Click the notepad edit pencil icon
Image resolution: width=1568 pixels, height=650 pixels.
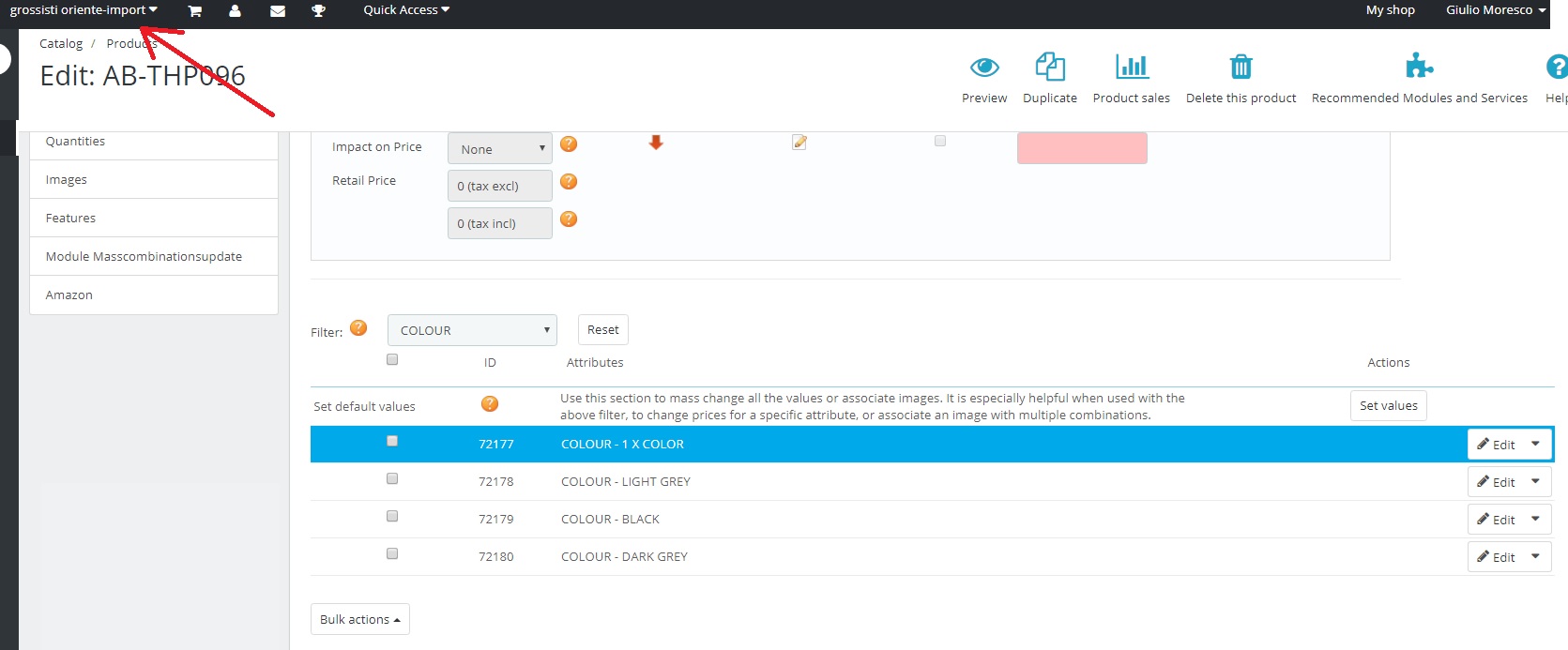point(799,142)
